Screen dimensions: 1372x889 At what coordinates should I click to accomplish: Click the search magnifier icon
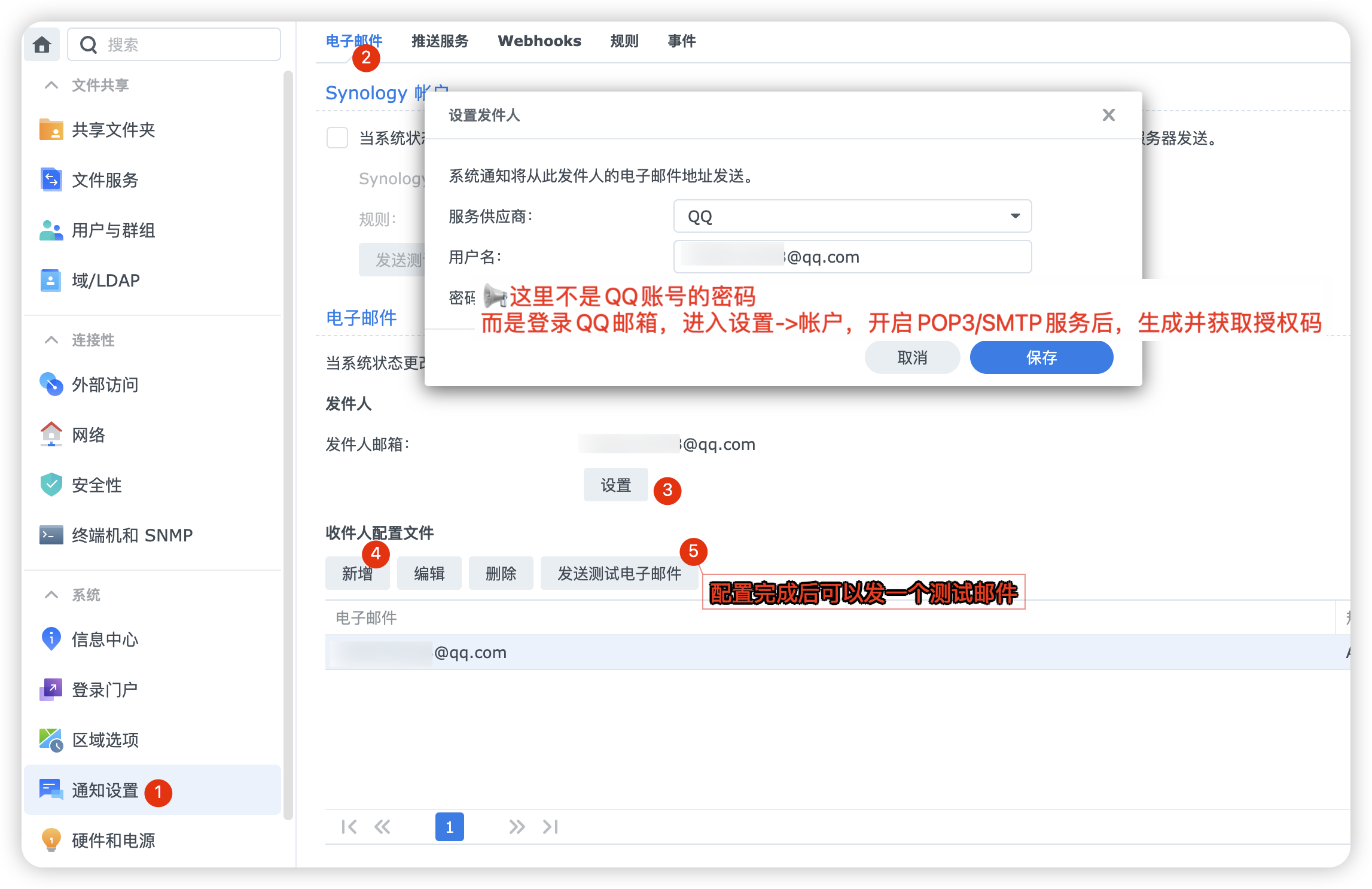[89, 44]
